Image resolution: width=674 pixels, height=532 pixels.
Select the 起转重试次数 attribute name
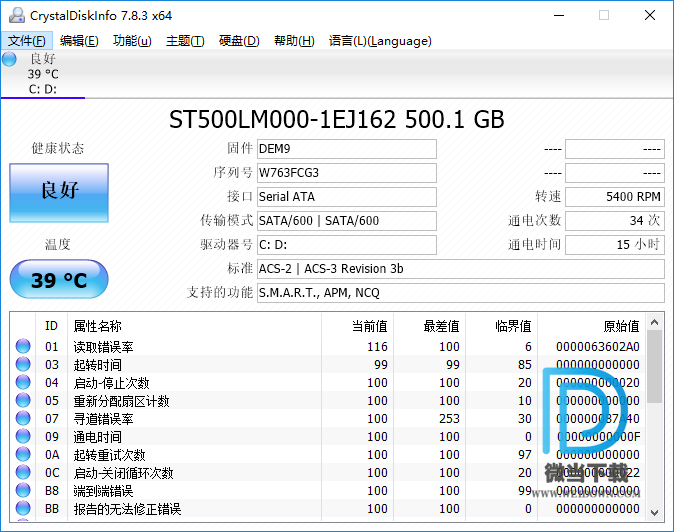109,455
